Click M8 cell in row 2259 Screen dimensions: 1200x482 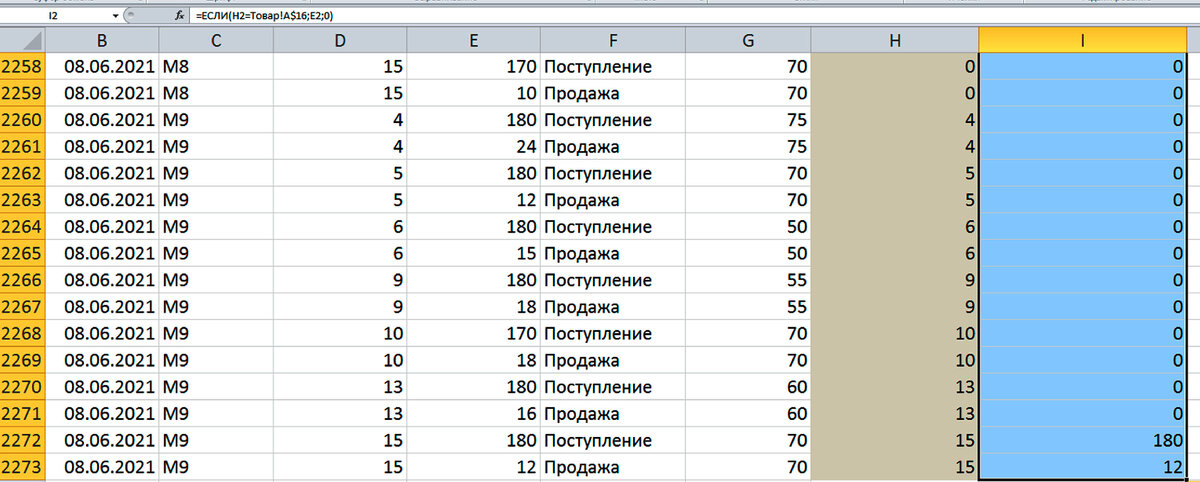tap(176, 94)
